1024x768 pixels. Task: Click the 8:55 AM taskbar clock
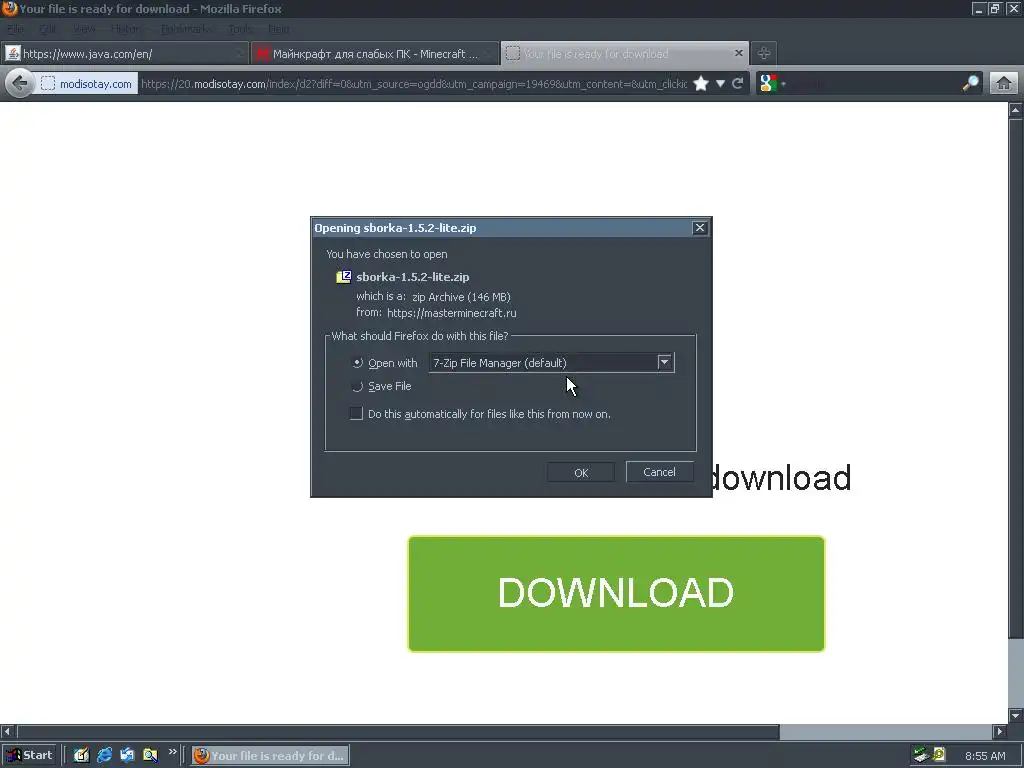coord(985,756)
